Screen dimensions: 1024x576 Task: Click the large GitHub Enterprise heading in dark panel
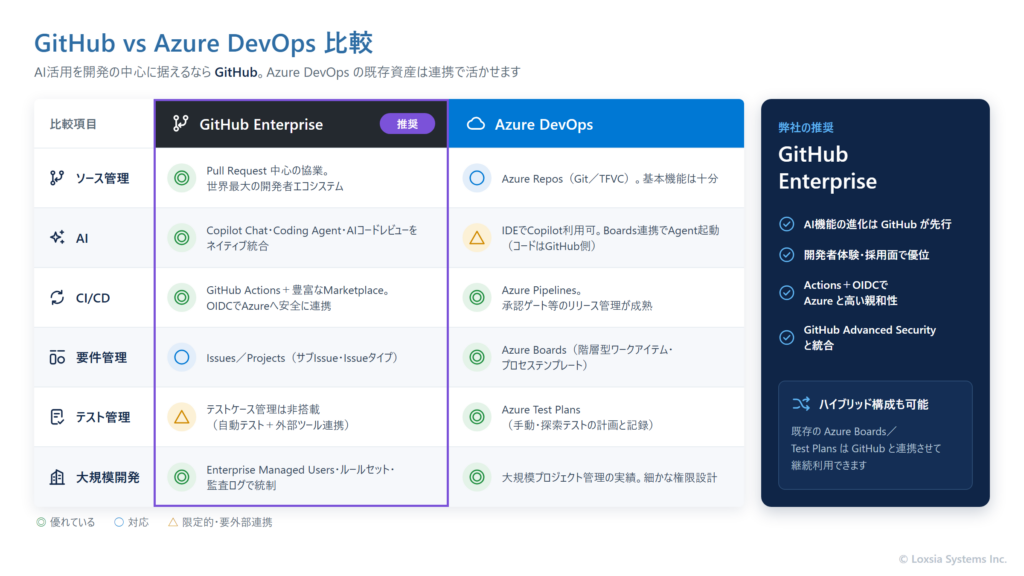[x=827, y=167]
